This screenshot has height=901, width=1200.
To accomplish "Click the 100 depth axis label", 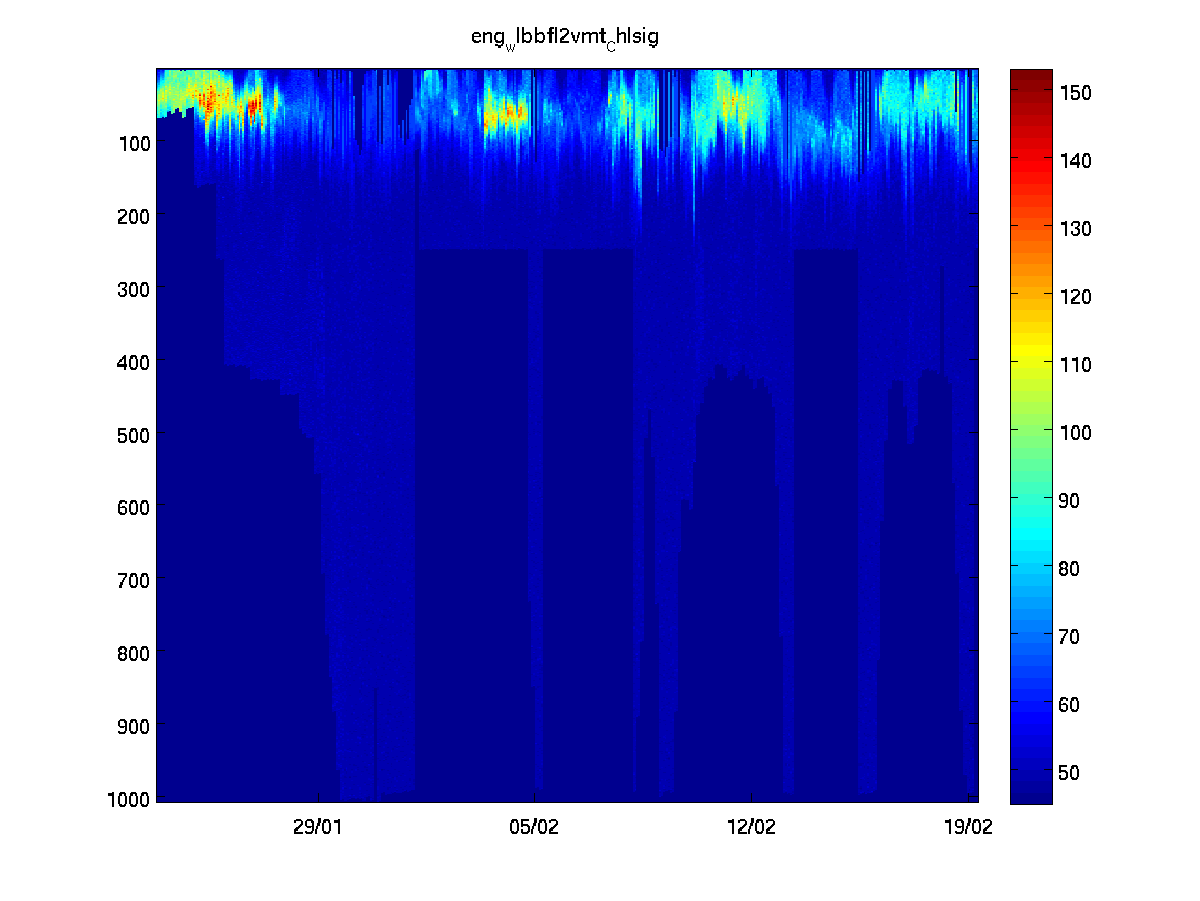I will (x=135, y=143).
